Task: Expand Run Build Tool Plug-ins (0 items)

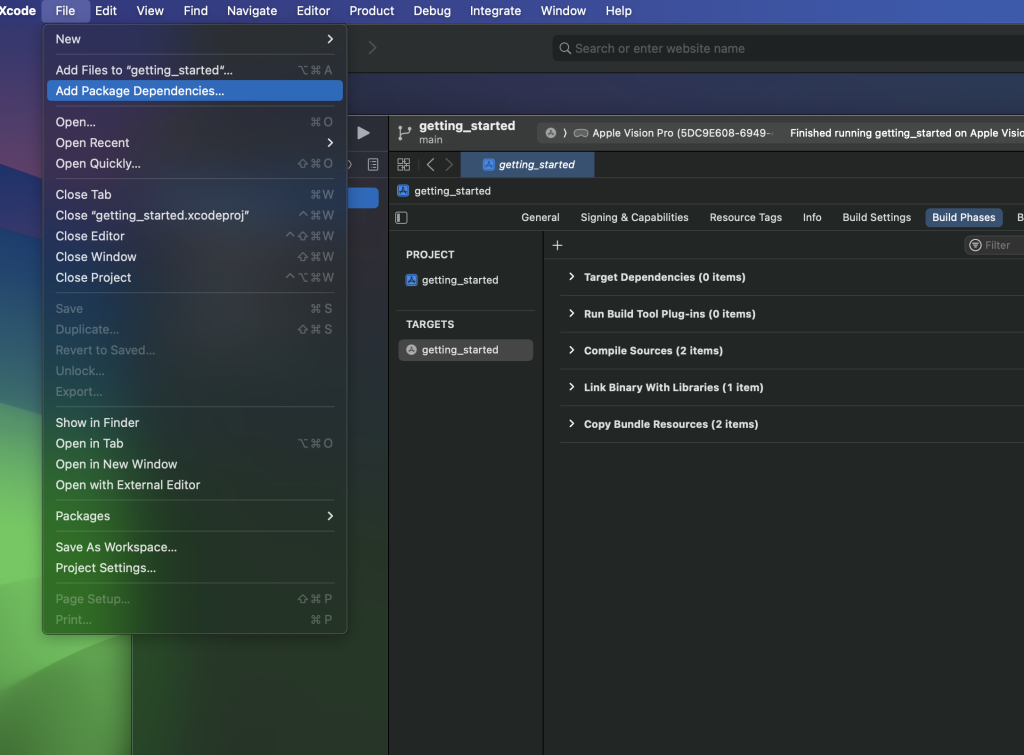Action: [571, 313]
